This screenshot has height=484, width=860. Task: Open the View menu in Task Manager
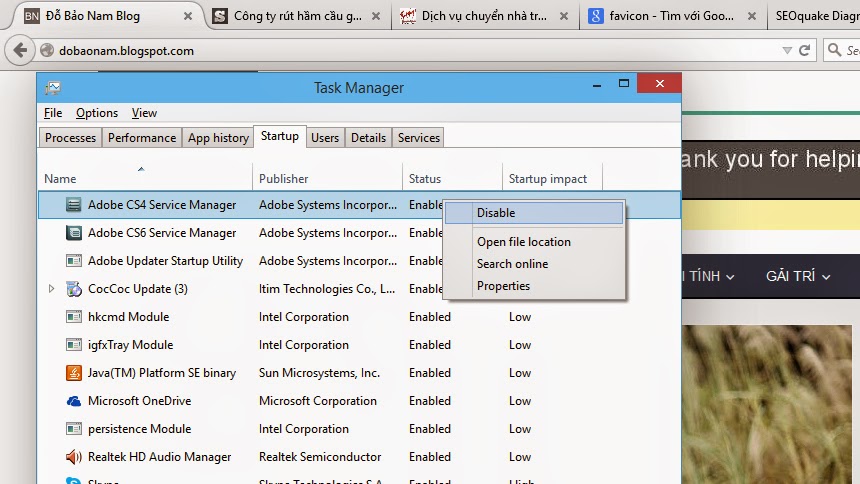pyautogui.click(x=144, y=113)
